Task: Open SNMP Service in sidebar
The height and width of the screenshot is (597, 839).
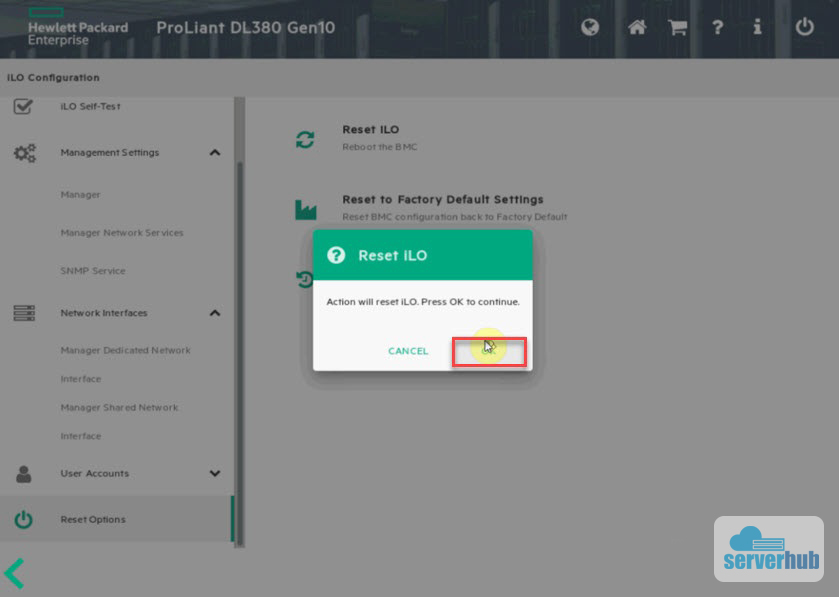Action: (x=92, y=271)
